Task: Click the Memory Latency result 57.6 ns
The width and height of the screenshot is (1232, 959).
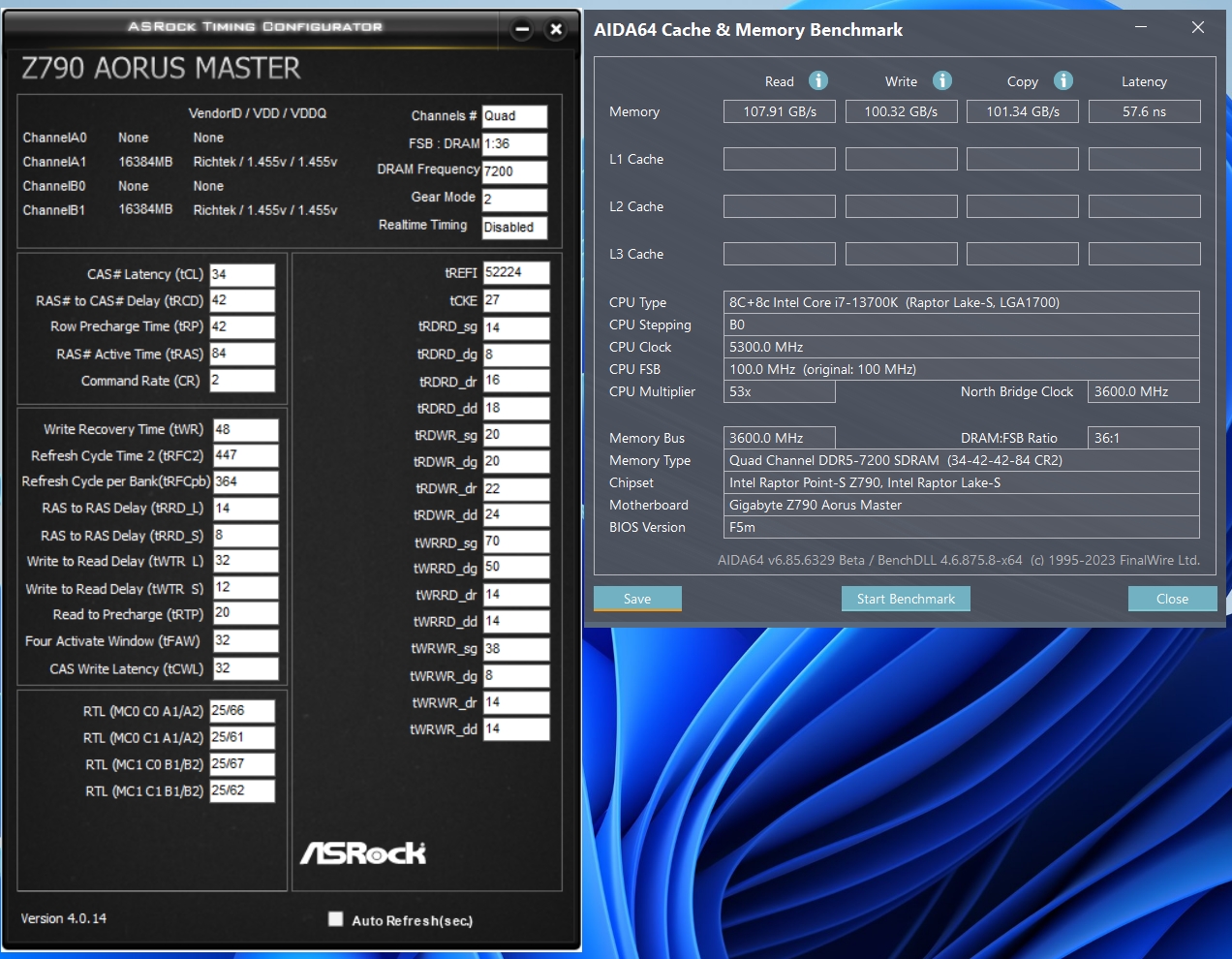Action: pyautogui.click(x=1145, y=111)
